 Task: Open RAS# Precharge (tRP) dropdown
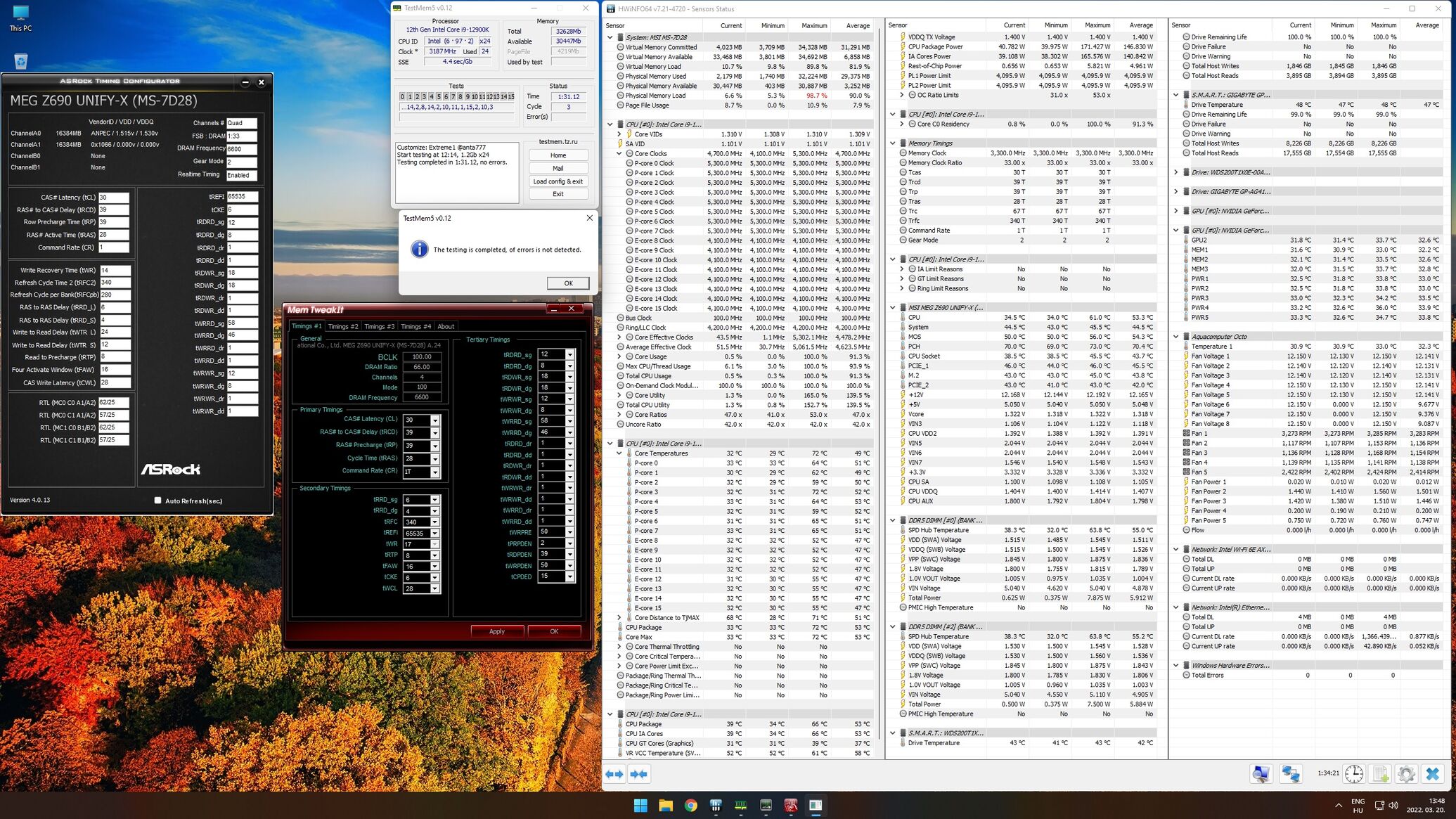[434, 446]
